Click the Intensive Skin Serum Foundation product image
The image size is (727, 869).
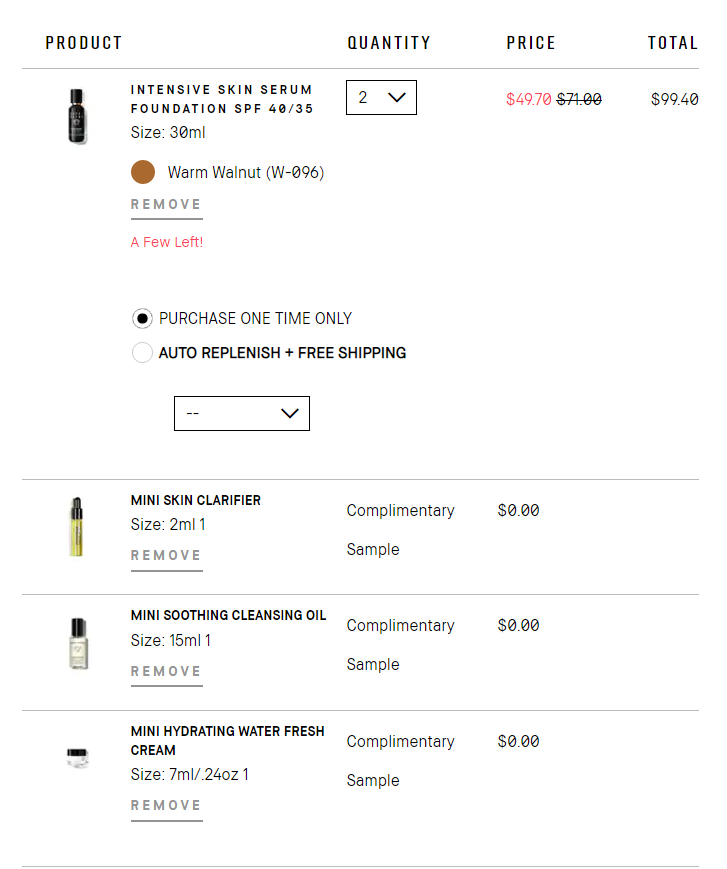click(77, 117)
